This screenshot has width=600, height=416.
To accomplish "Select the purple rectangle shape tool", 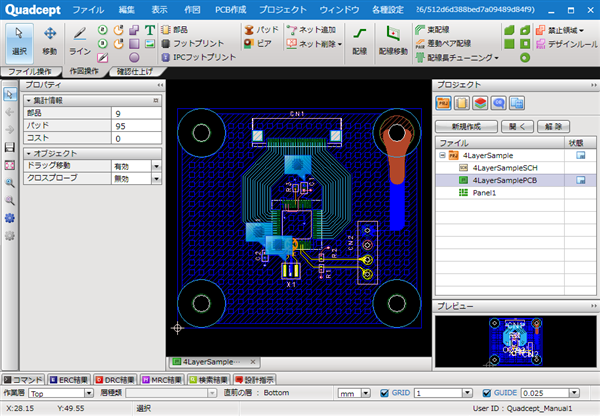I will tap(134, 44).
